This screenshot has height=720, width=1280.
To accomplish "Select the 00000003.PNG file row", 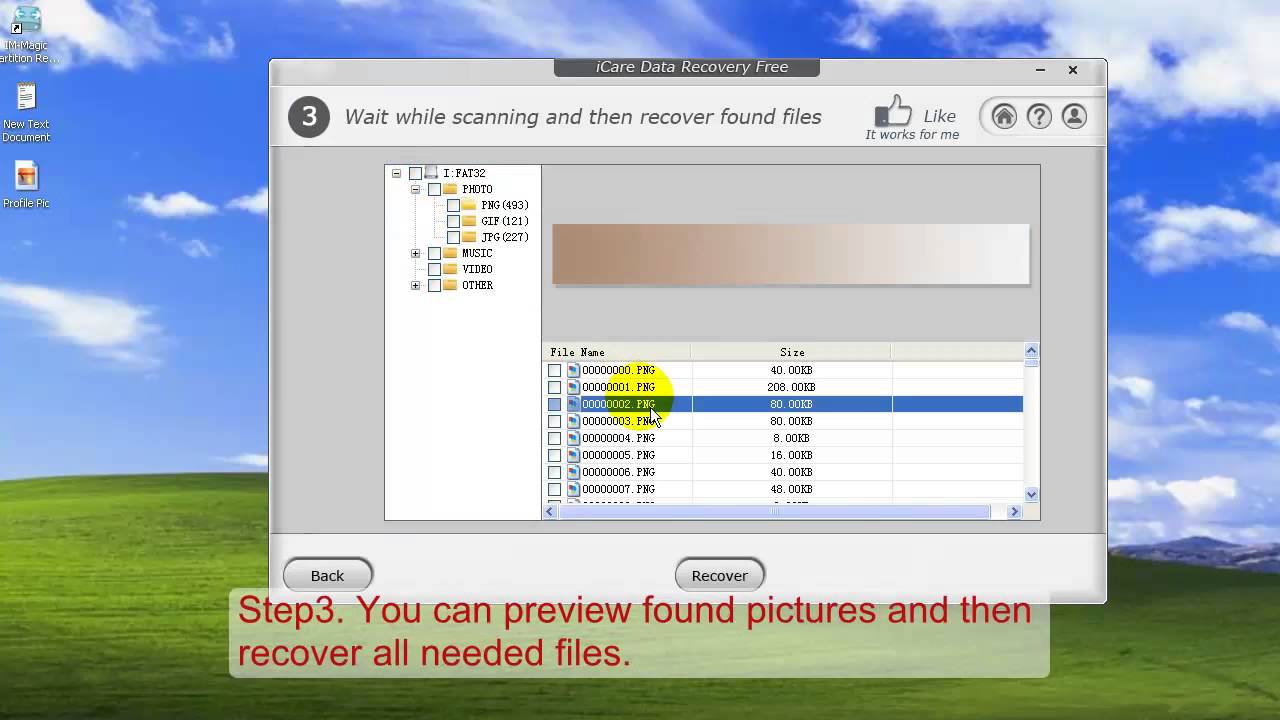I will point(783,421).
